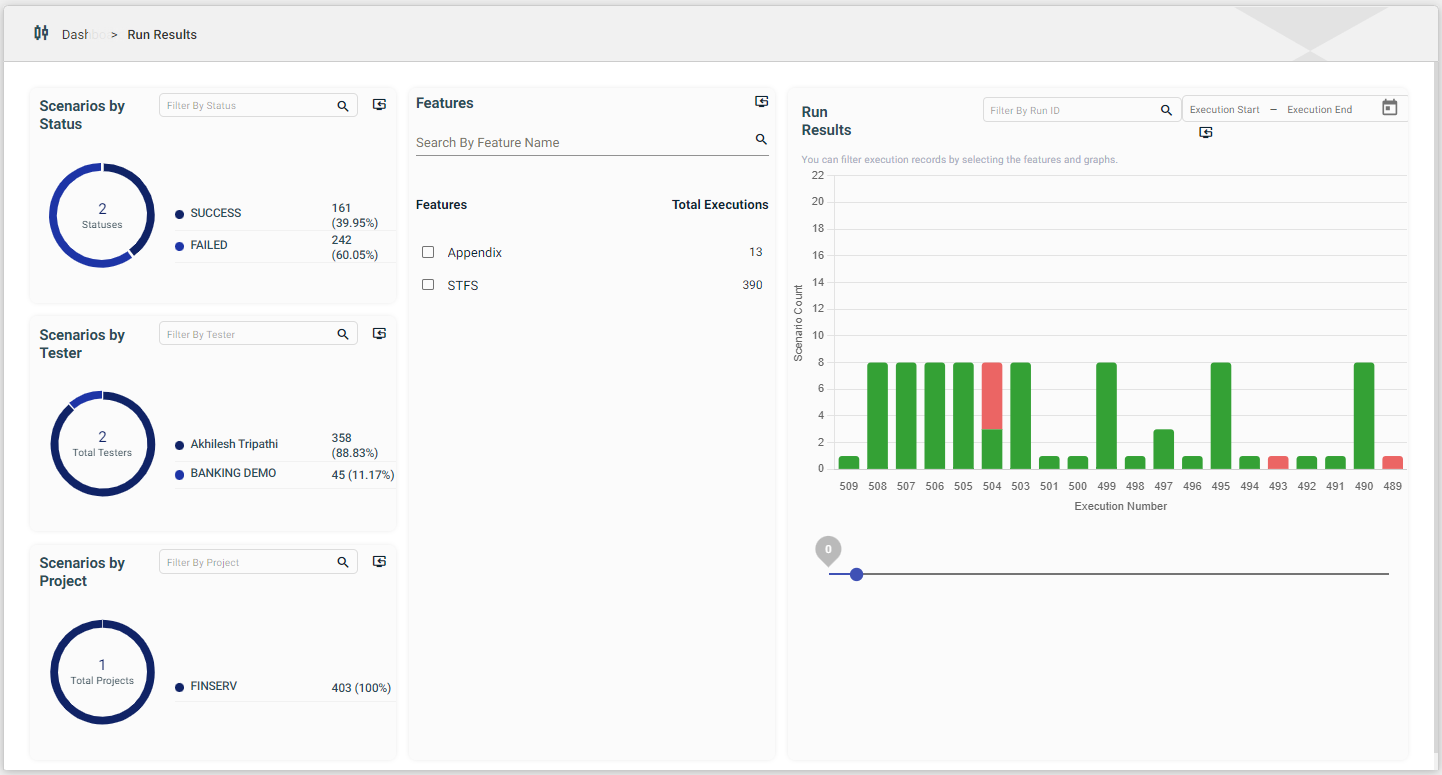Click the Execution End date field
The width and height of the screenshot is (1442, 775).
point(1319,110)
